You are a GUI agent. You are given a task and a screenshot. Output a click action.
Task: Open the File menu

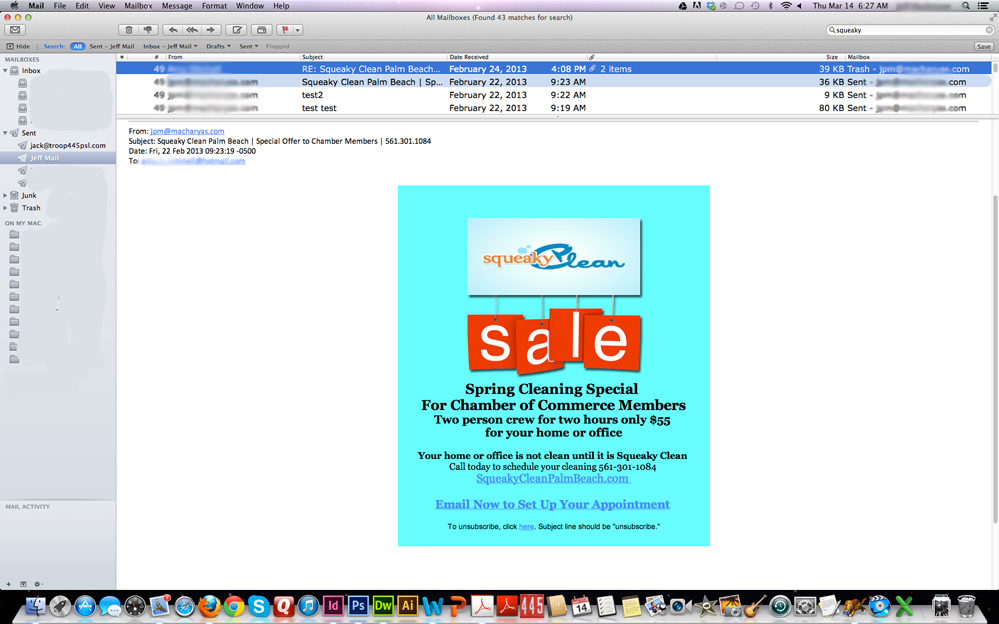click(59, 6)
